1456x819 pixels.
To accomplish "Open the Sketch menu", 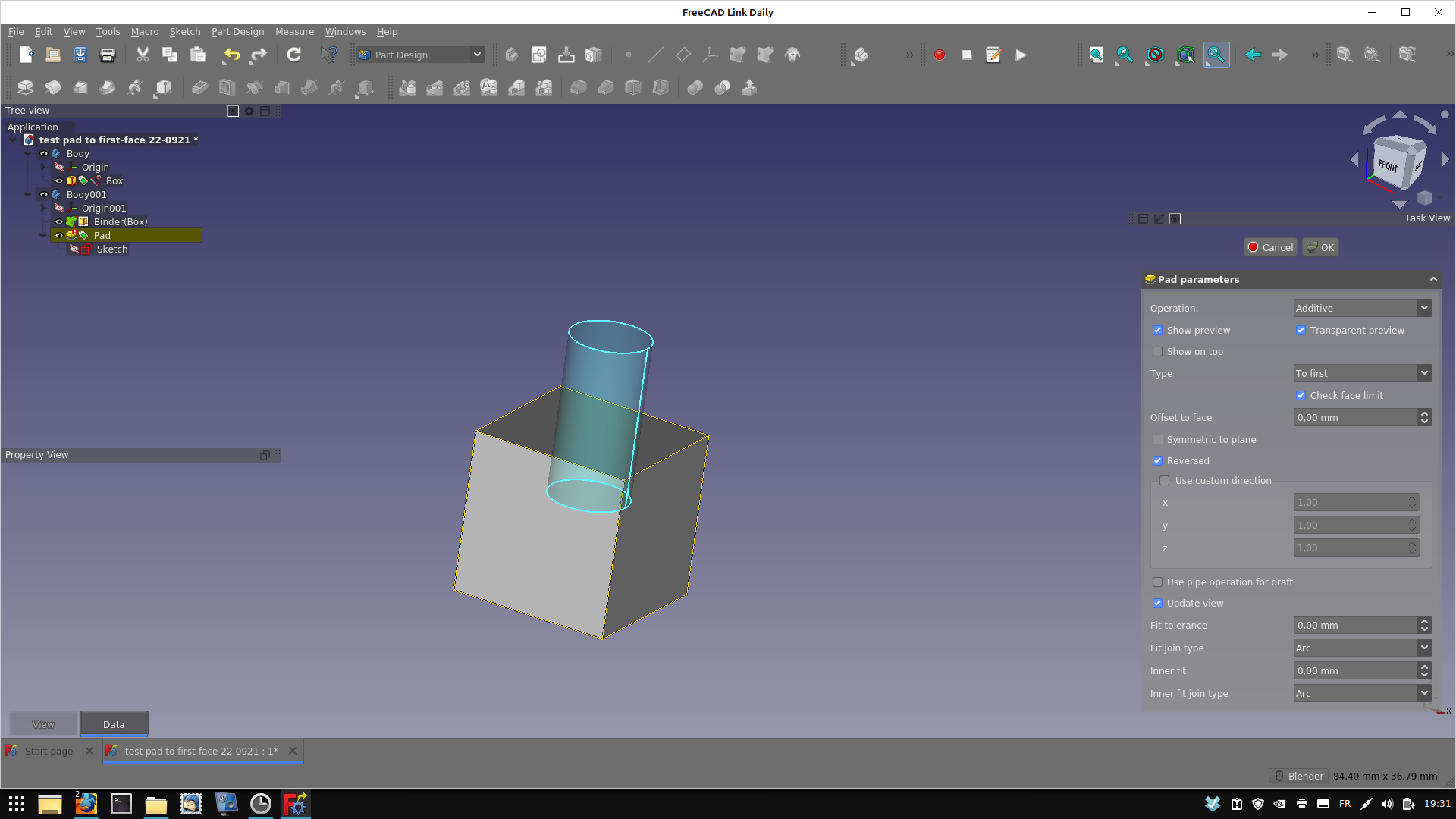I will 184,31.
